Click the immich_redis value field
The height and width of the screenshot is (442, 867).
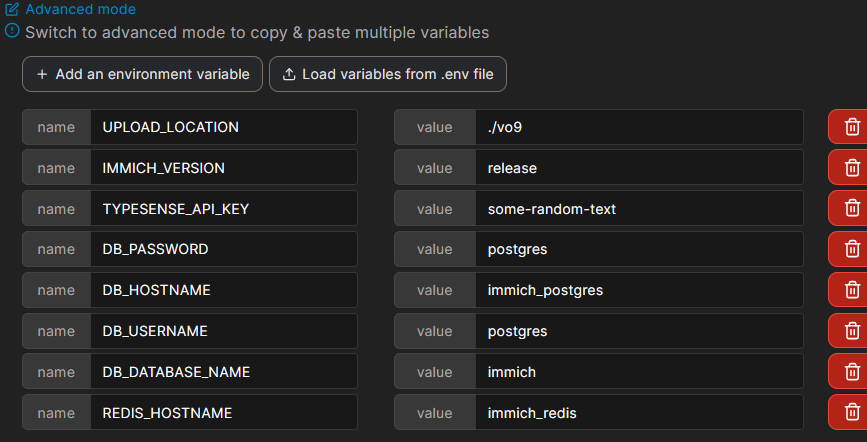coord(639,412)
